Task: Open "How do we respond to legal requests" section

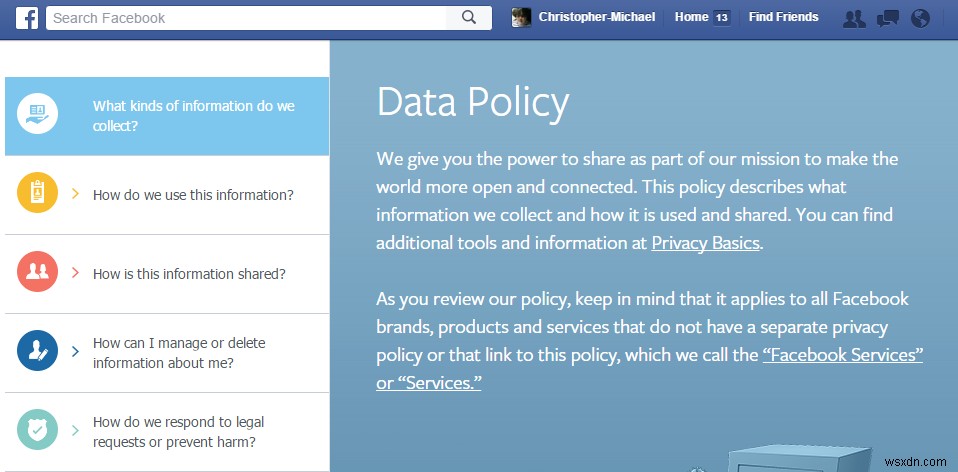Action: [x=178, y=431]
